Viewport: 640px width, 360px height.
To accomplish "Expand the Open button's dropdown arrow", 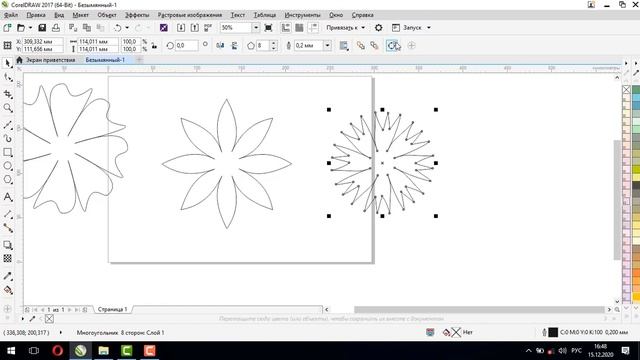I will (30, 28).
